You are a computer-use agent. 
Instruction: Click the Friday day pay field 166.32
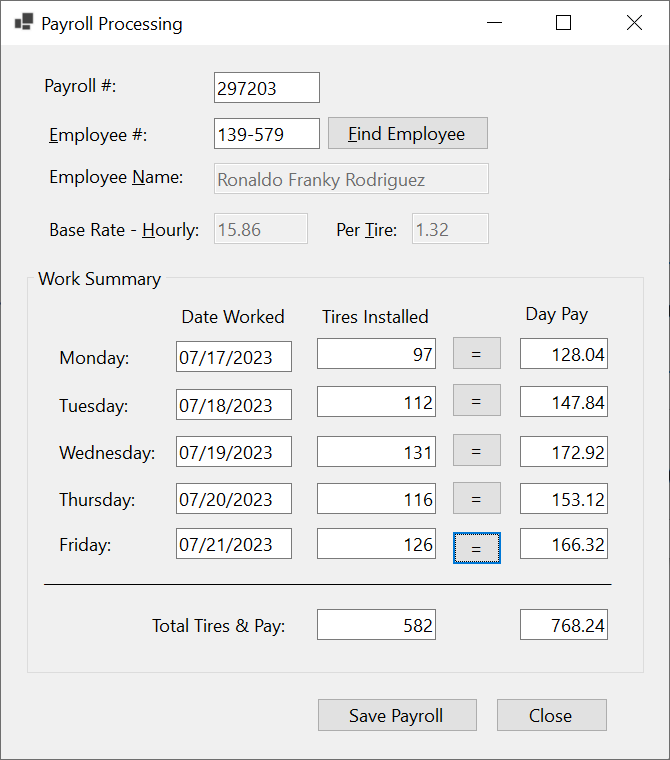564,544
